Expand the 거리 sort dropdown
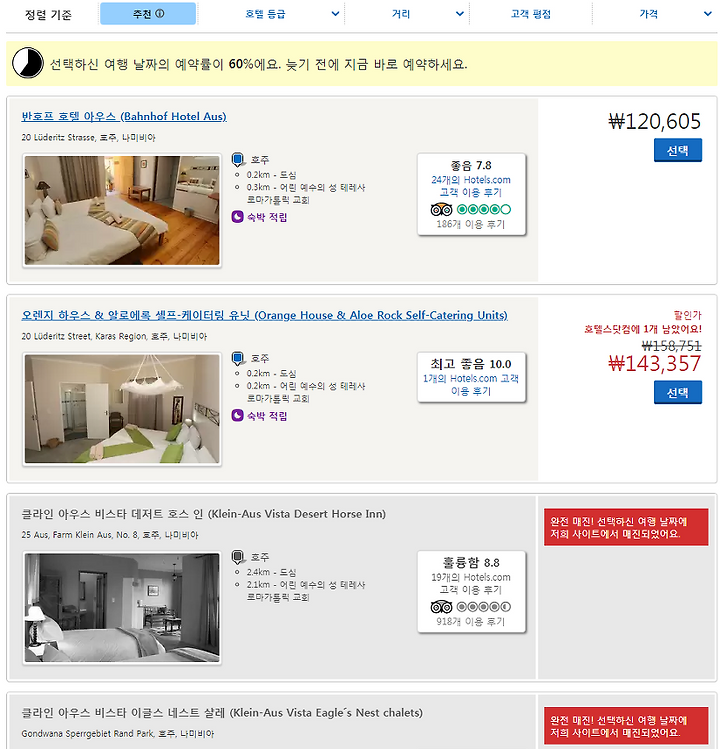The image size is (720, 749). pyautogui.click(x=460, y=14)
